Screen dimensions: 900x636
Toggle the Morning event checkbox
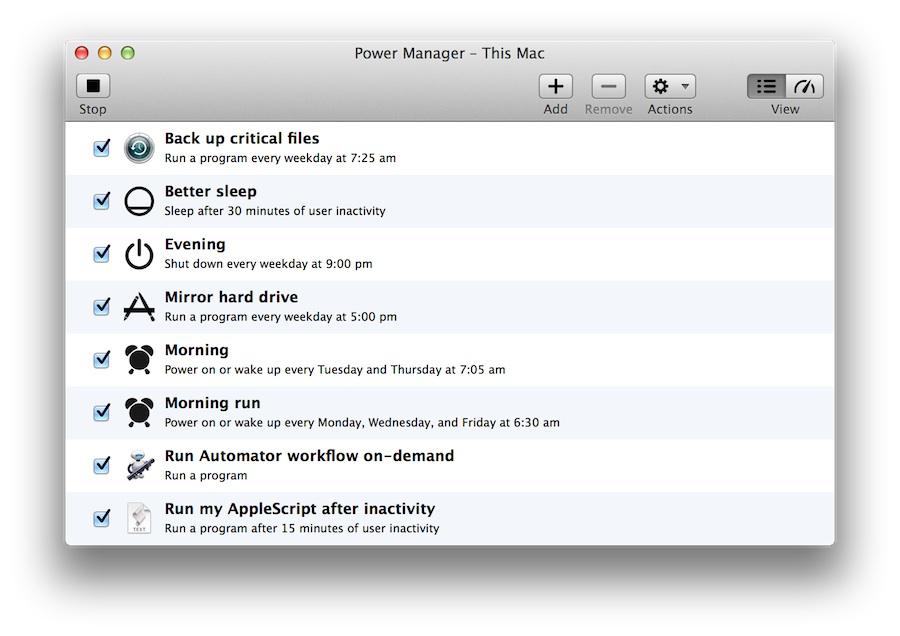[x=102, y=359]
